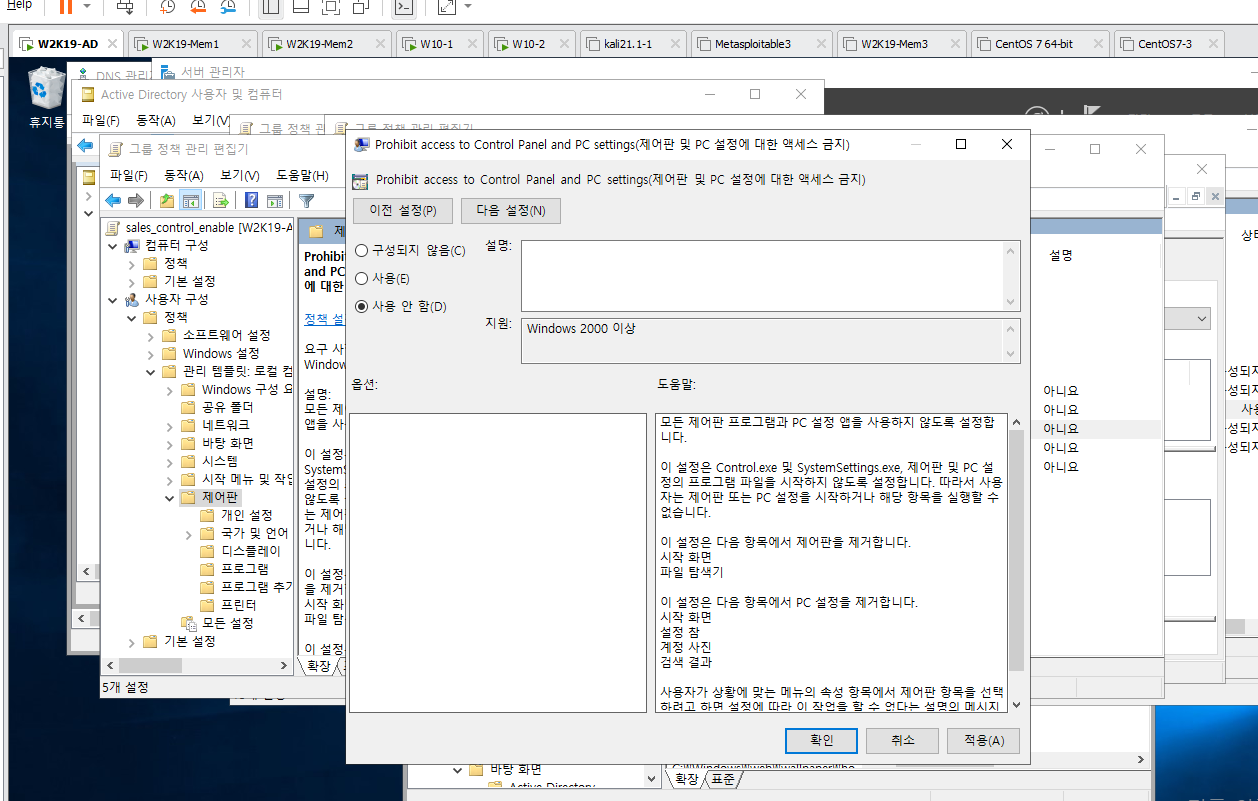
Task: Expand the Windows 설정 tree node
Action: [x=150, y=353]
